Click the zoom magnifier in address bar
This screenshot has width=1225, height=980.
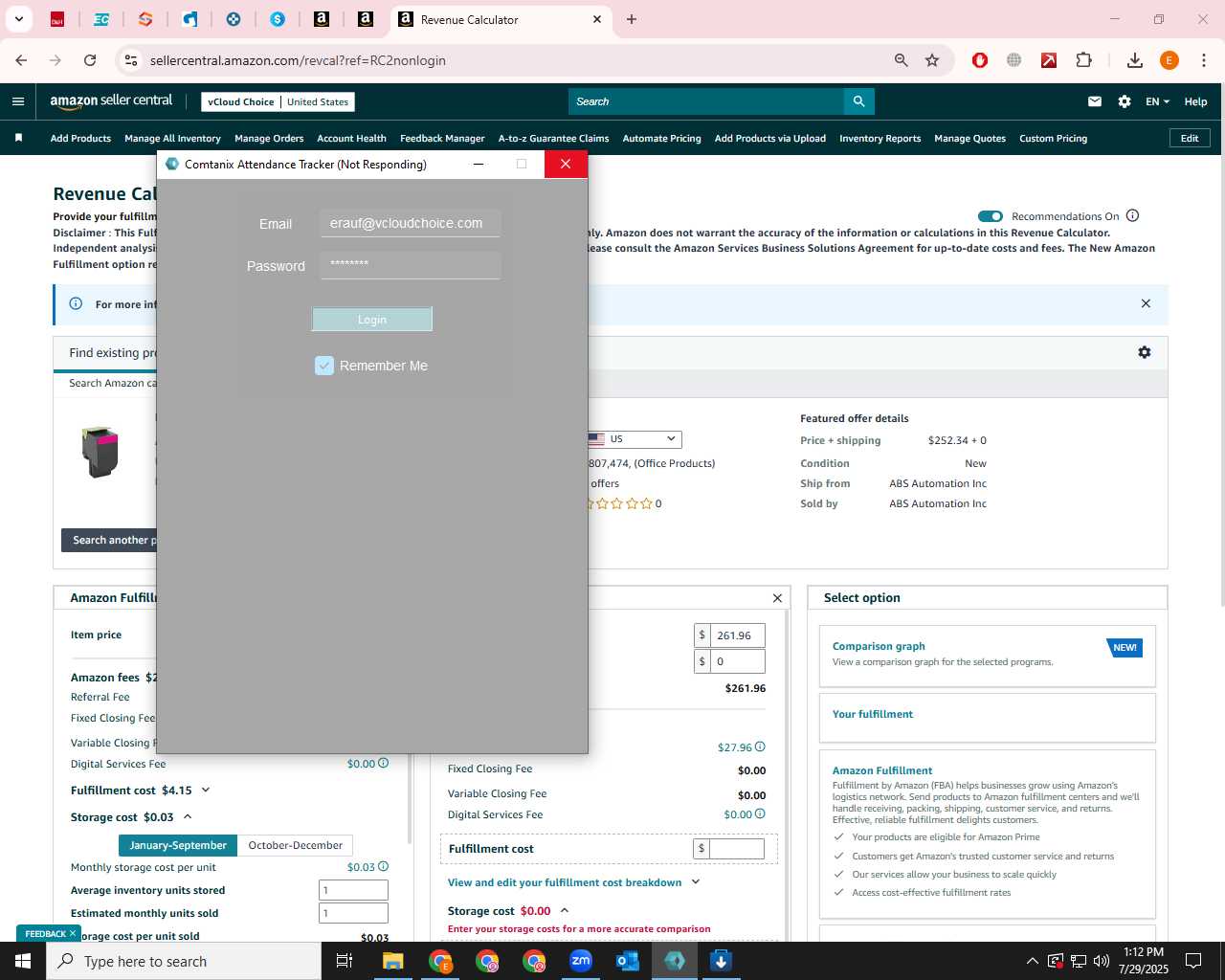click(x=901, y=60)
